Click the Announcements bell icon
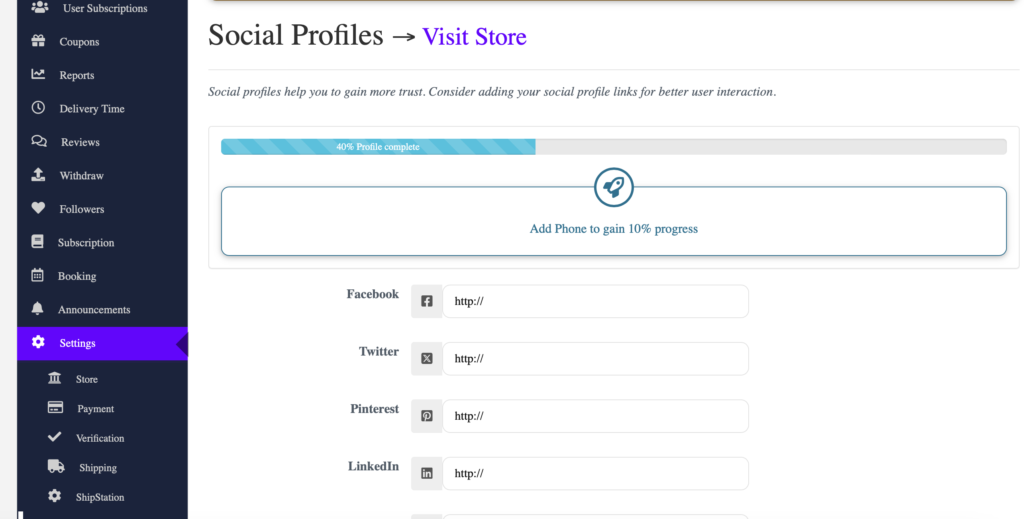The width and height of the screenshot is (1024, 519). (37, 309)
